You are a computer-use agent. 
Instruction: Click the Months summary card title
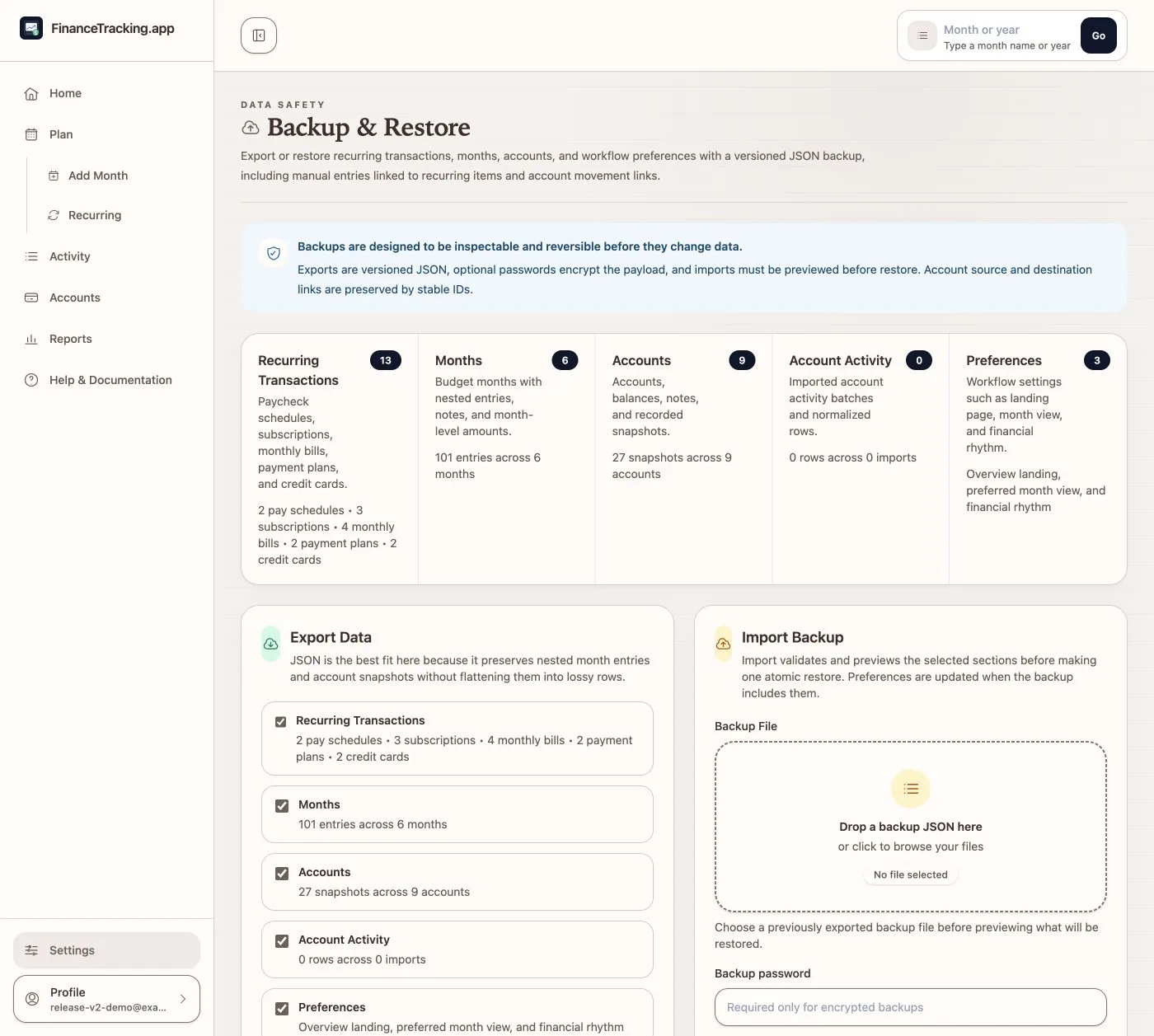(x=458, y=360)
